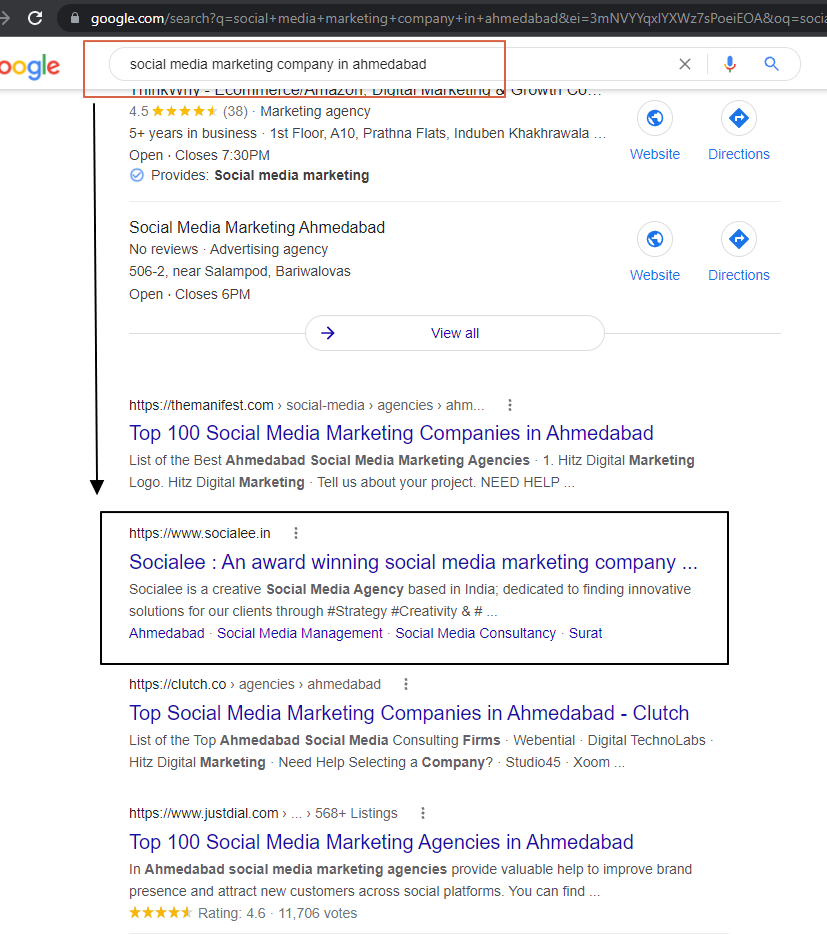The image size is (827, 937).
Task: Get Directions for Social Media Marketing Ahmedabad
Action: [x=739, y=240]
